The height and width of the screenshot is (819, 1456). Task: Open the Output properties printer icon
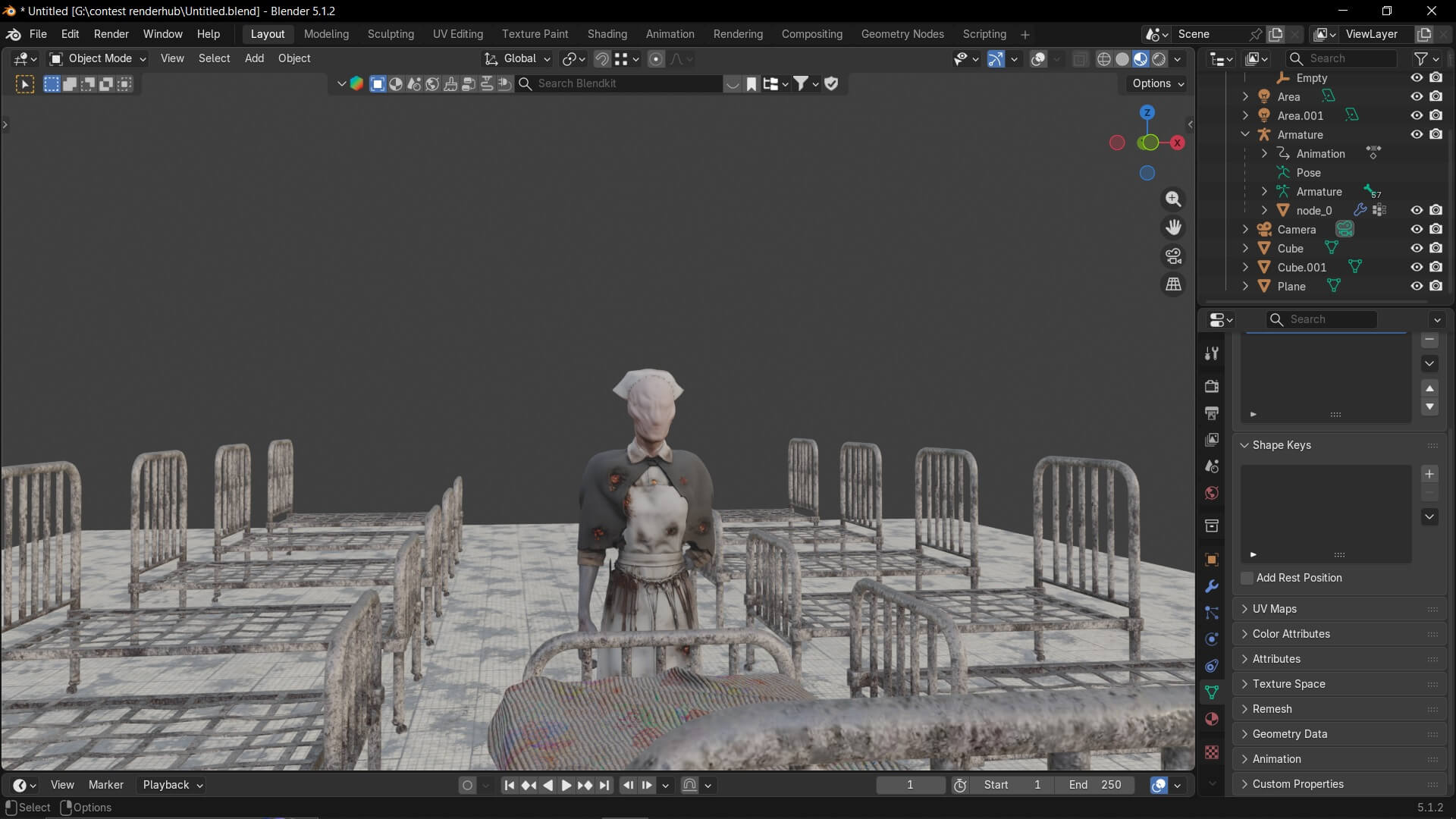pos(1212,413)
